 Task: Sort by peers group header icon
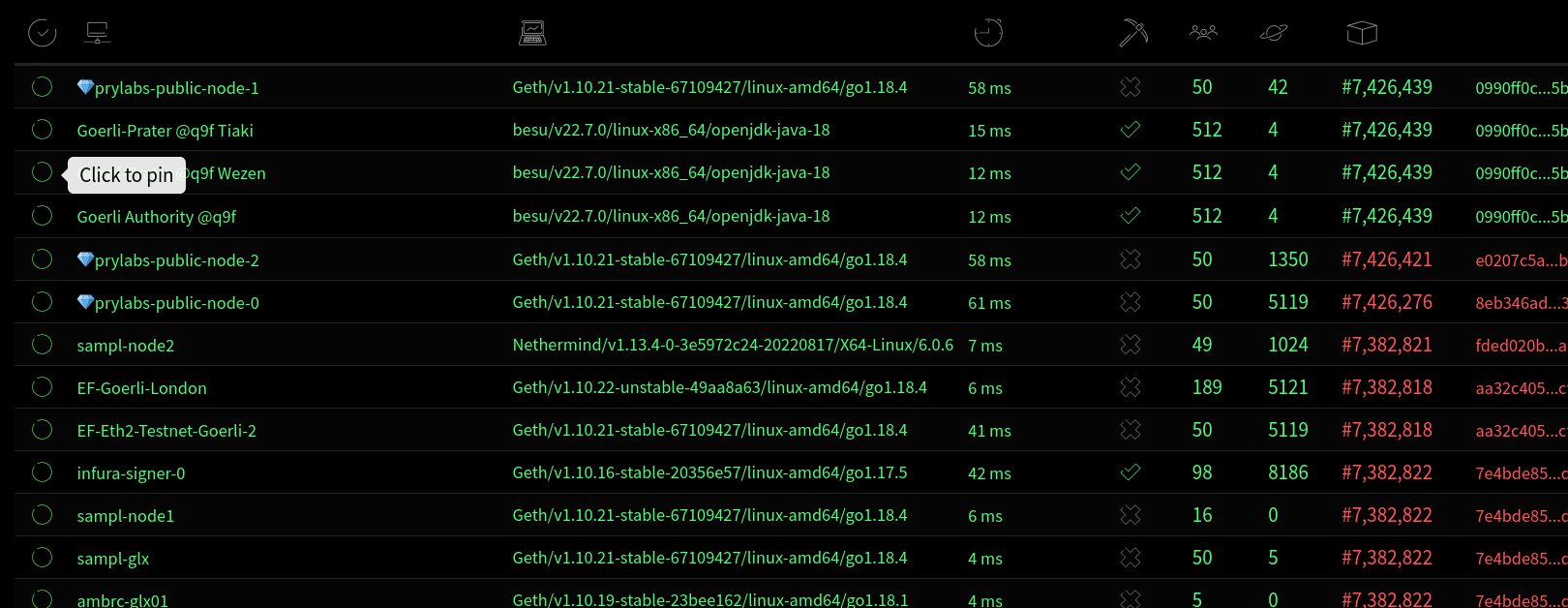pyautogui.click(x=1203, y=33)
